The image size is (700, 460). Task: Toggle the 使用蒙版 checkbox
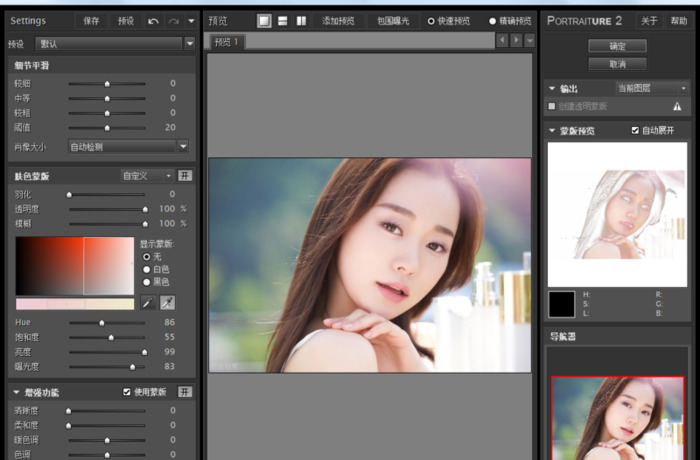coord(126,392)
